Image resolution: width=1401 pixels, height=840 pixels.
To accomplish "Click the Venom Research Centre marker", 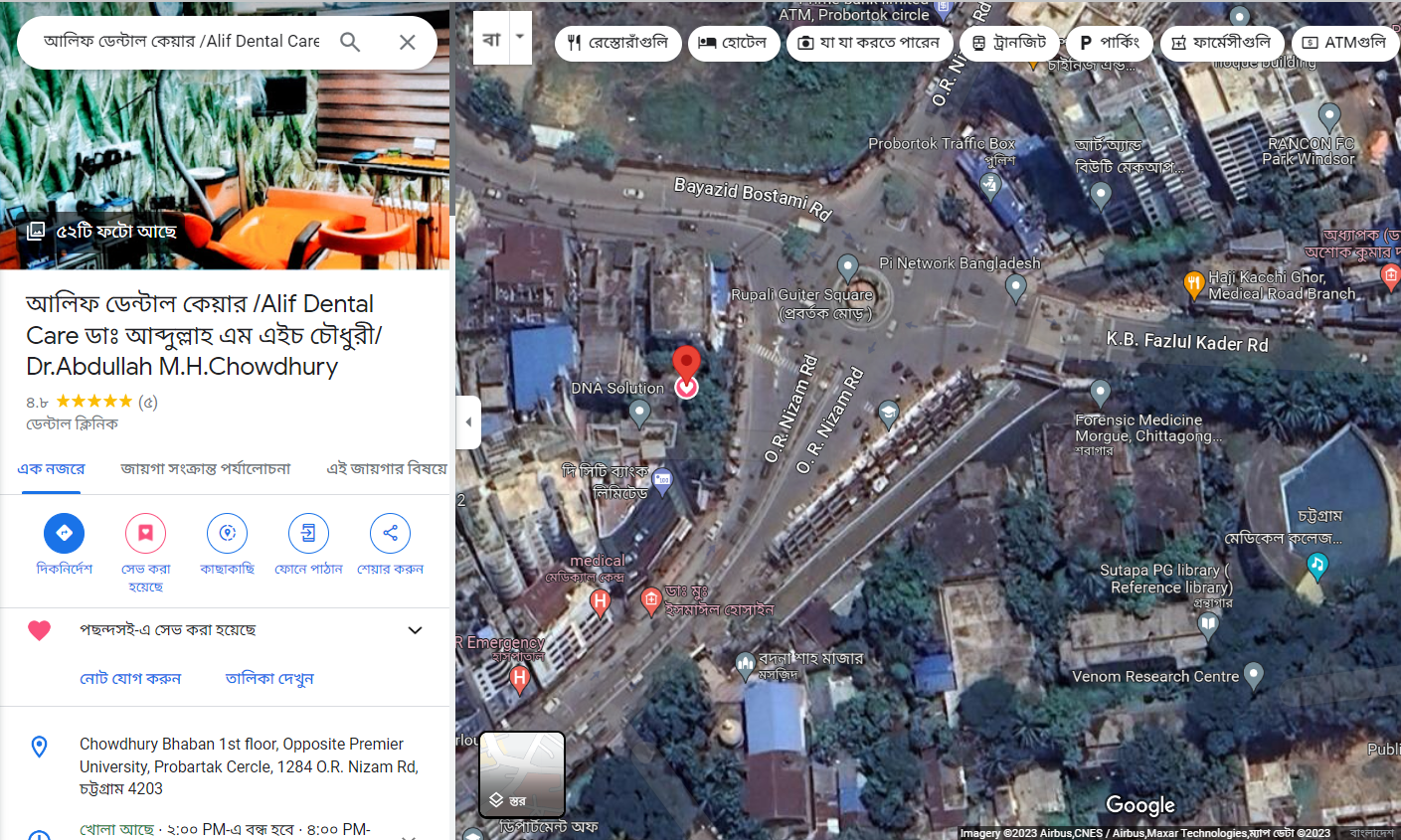I will 1254,675.
